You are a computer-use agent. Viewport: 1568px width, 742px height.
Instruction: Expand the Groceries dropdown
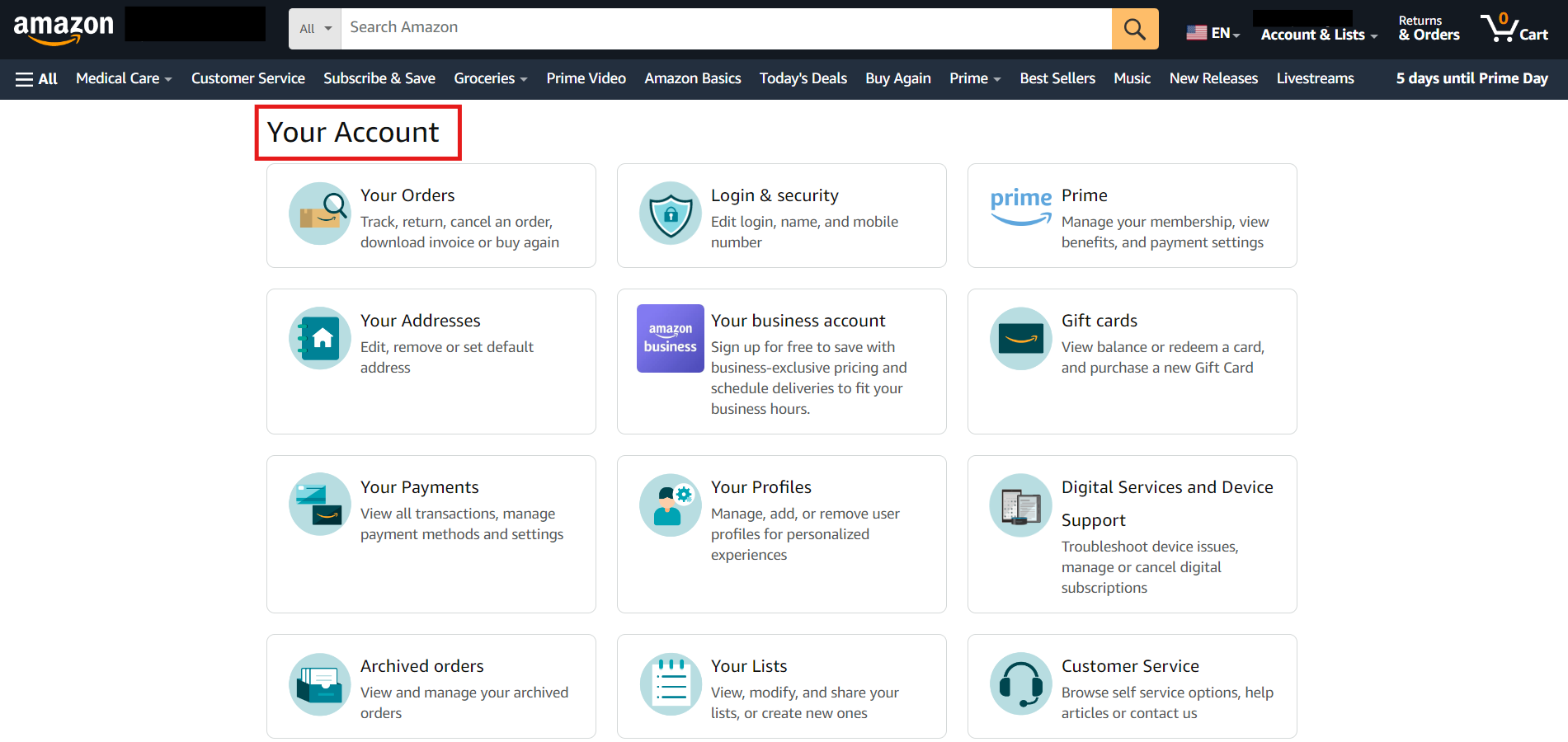pyautogui.click(x=490, y=78)
